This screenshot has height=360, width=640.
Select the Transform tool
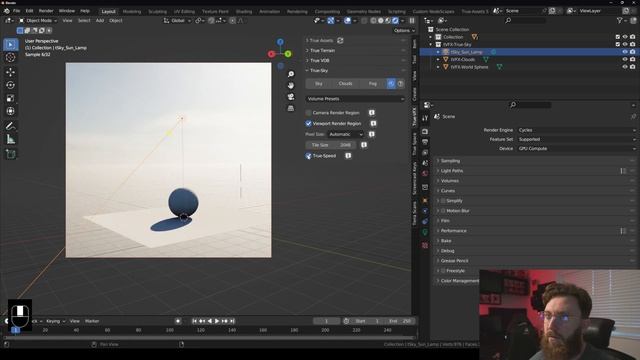coord(11,111)
